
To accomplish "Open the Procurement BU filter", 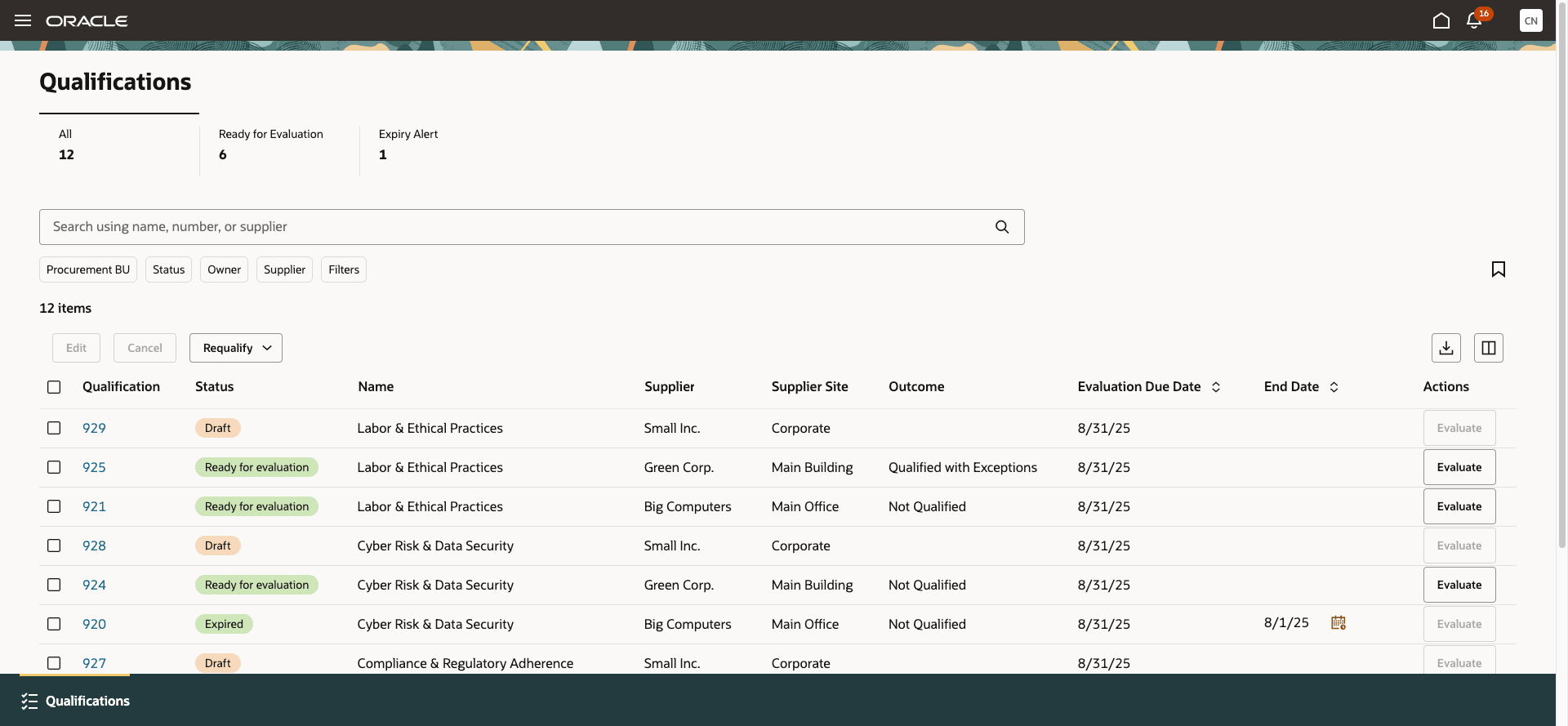I will pos(88,269).
